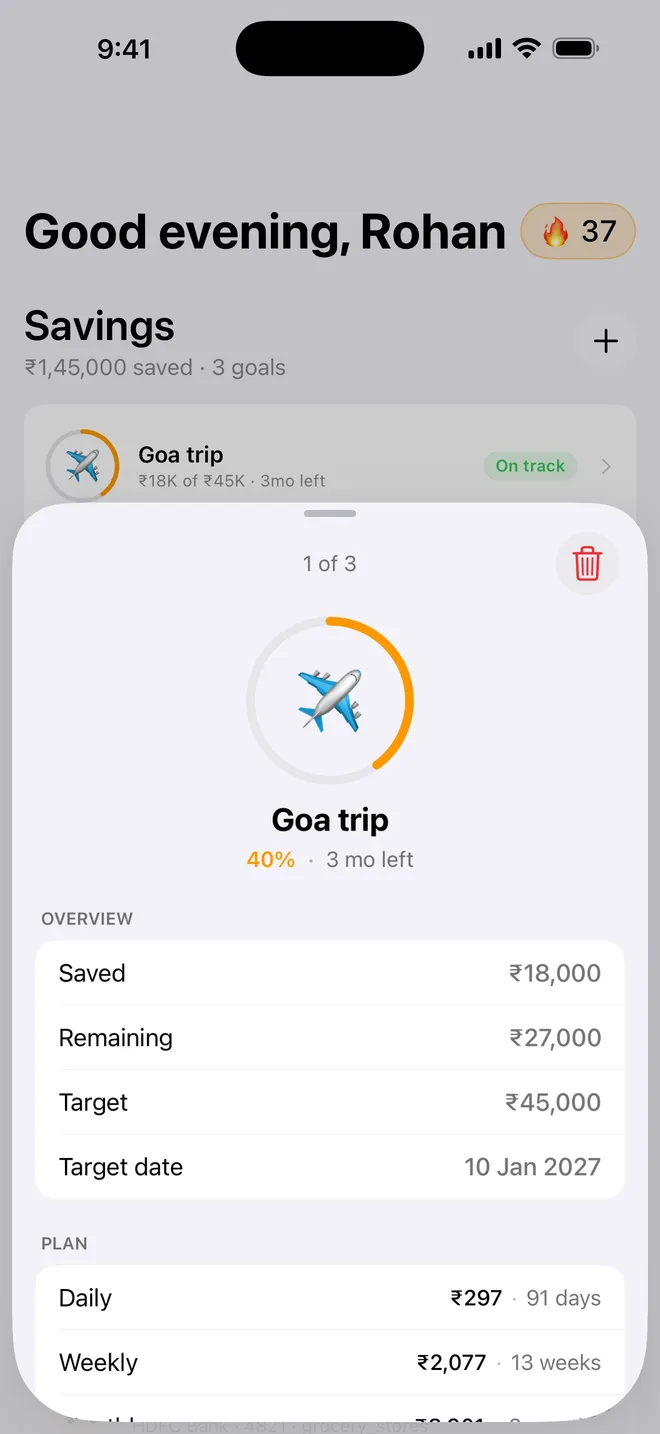This screenshot has height=1434, width=660.
Task: Tap the orange 40% progress ring
Action: (330, 700)
